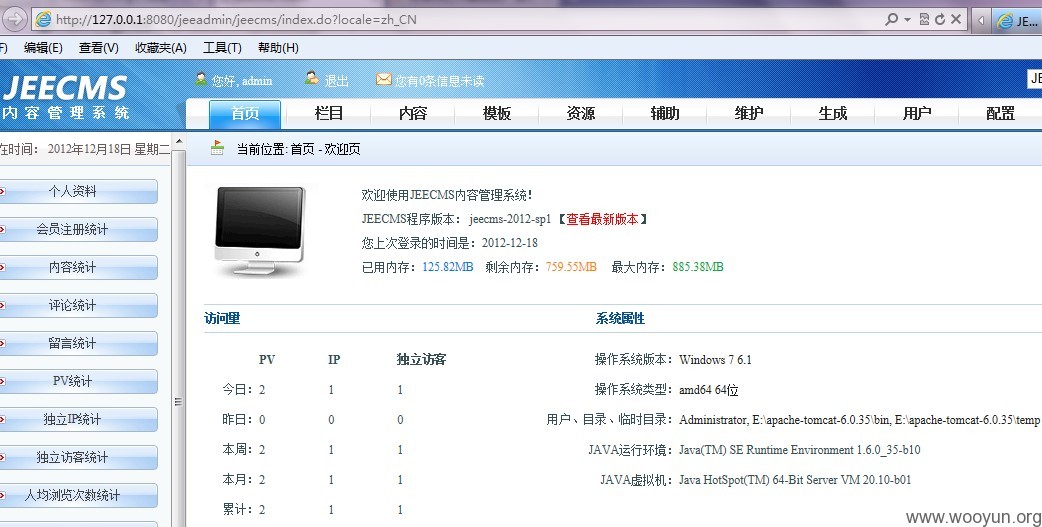Open 个人资料 in the sidebar

78,191
